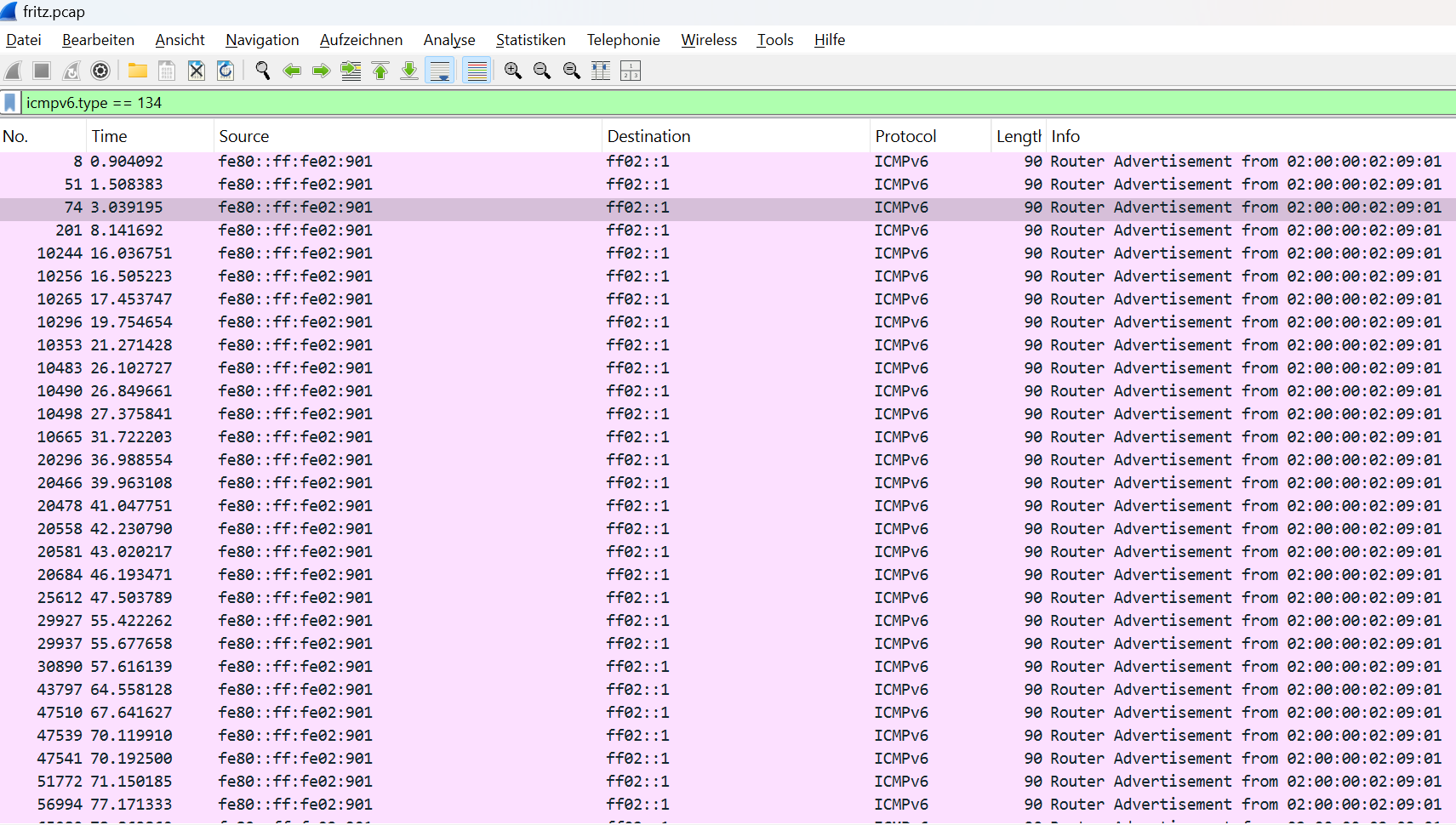The image size is (1456, 825).
Task: Select packet 10665 at time 31.722203
Action: tap(728, 437)
